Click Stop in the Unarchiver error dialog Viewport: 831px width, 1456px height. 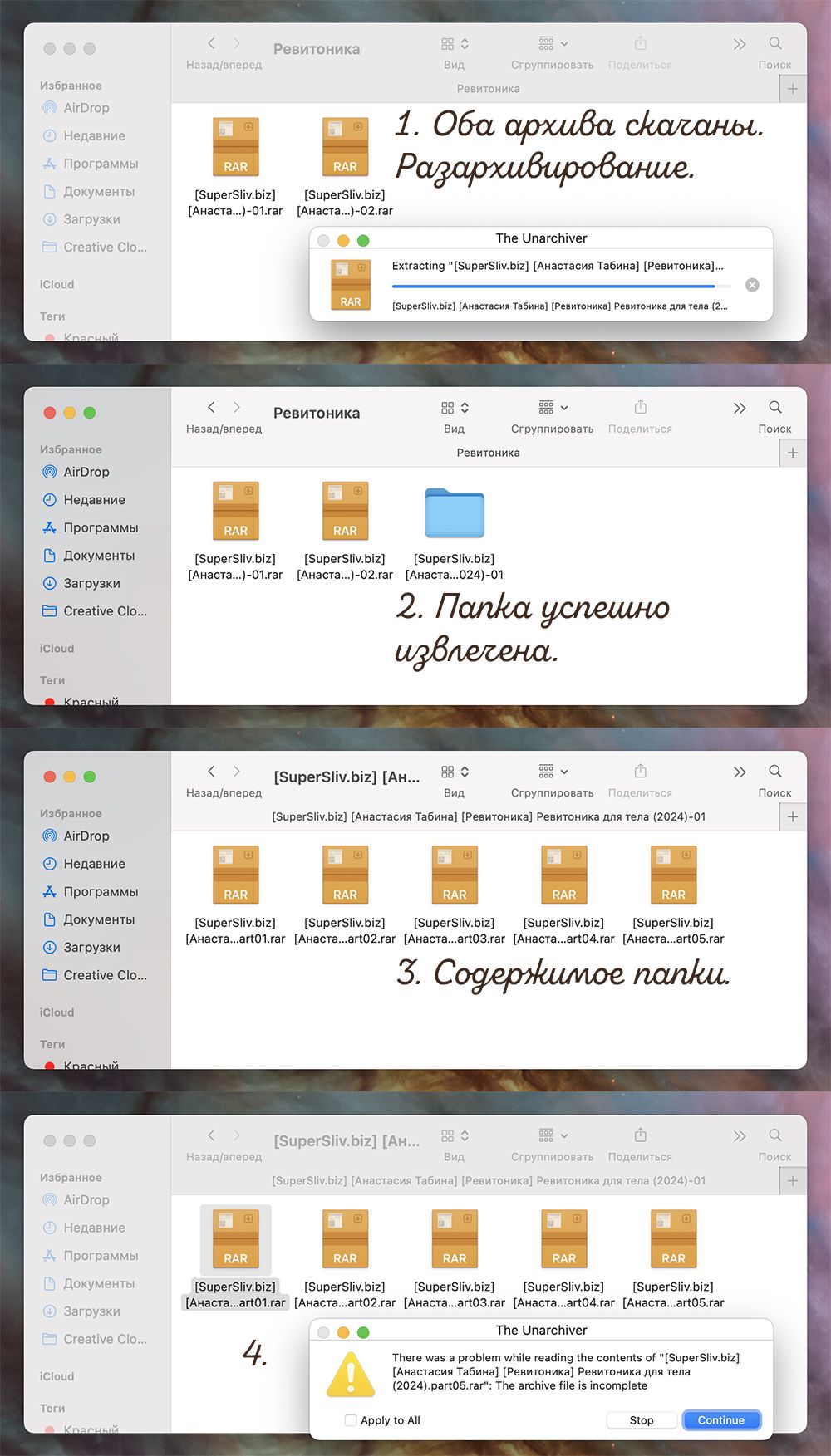click(x=641, y=1420)
